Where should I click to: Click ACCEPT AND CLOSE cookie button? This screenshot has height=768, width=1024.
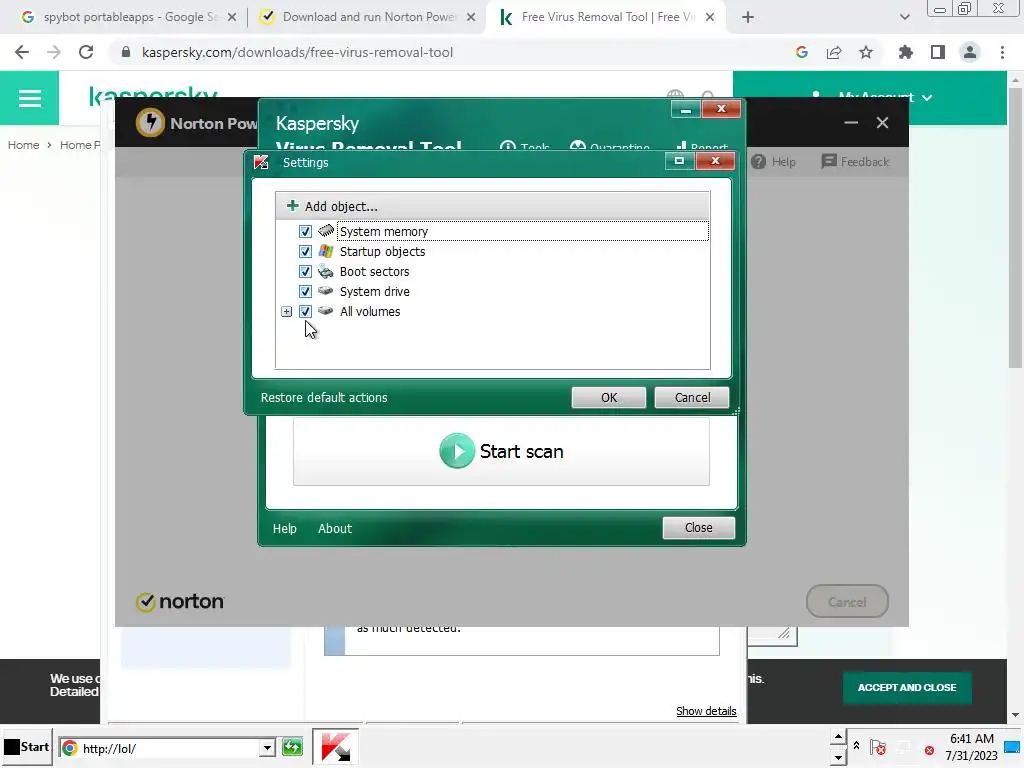[x=907, y=688]
